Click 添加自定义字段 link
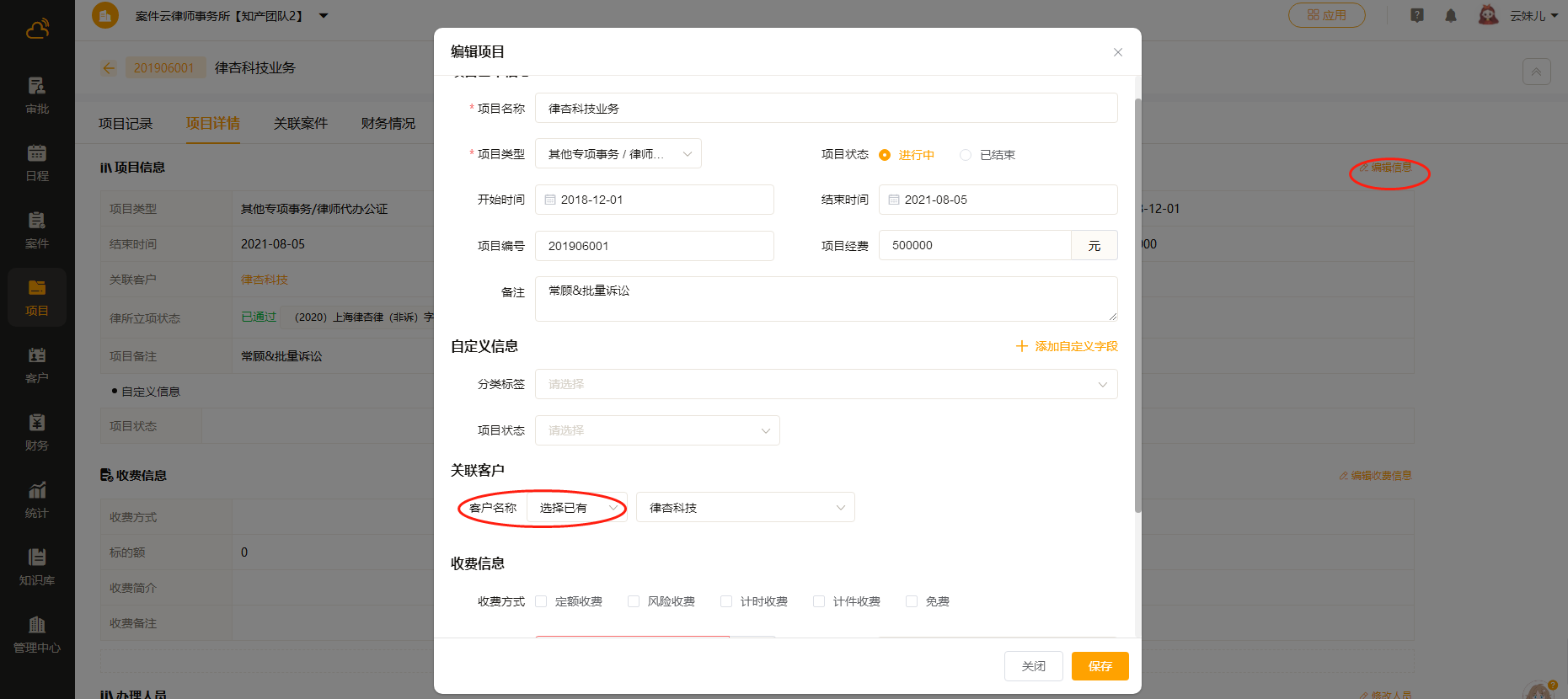This screenshot has width=1568, height=699. coord(1067,346)
